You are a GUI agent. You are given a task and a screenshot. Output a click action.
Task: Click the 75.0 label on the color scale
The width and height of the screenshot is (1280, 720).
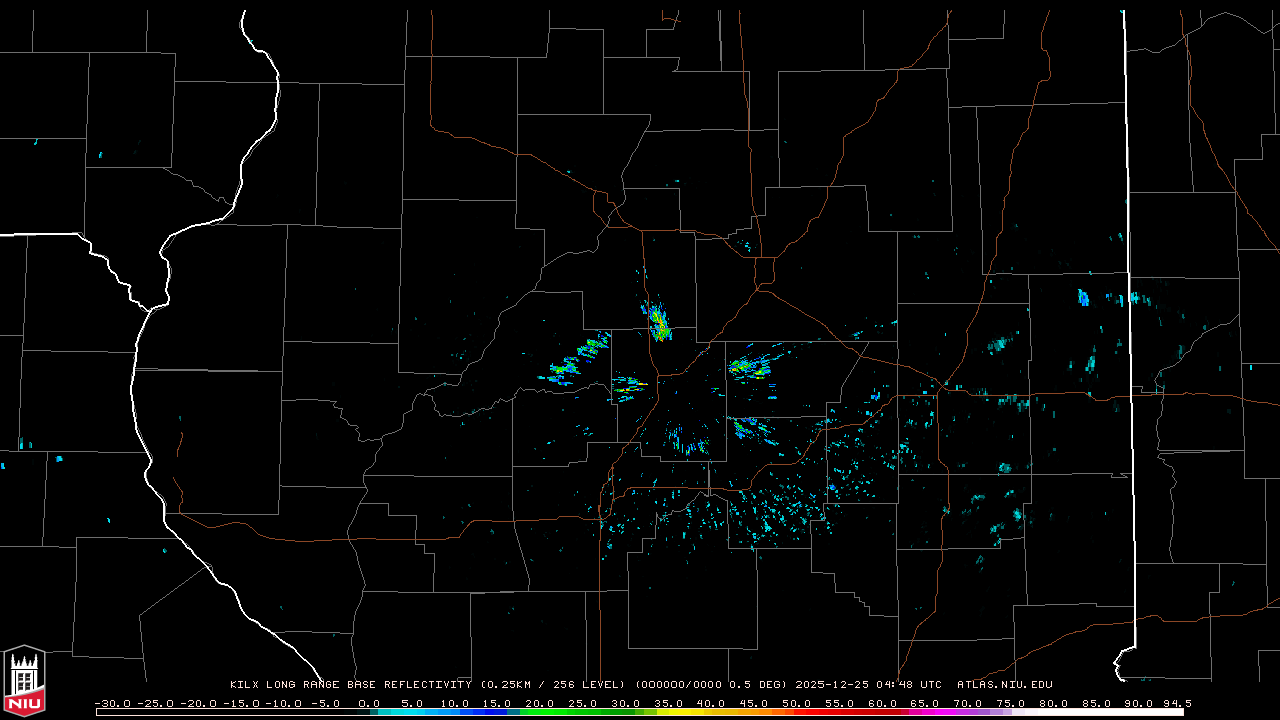[1010, 703]
